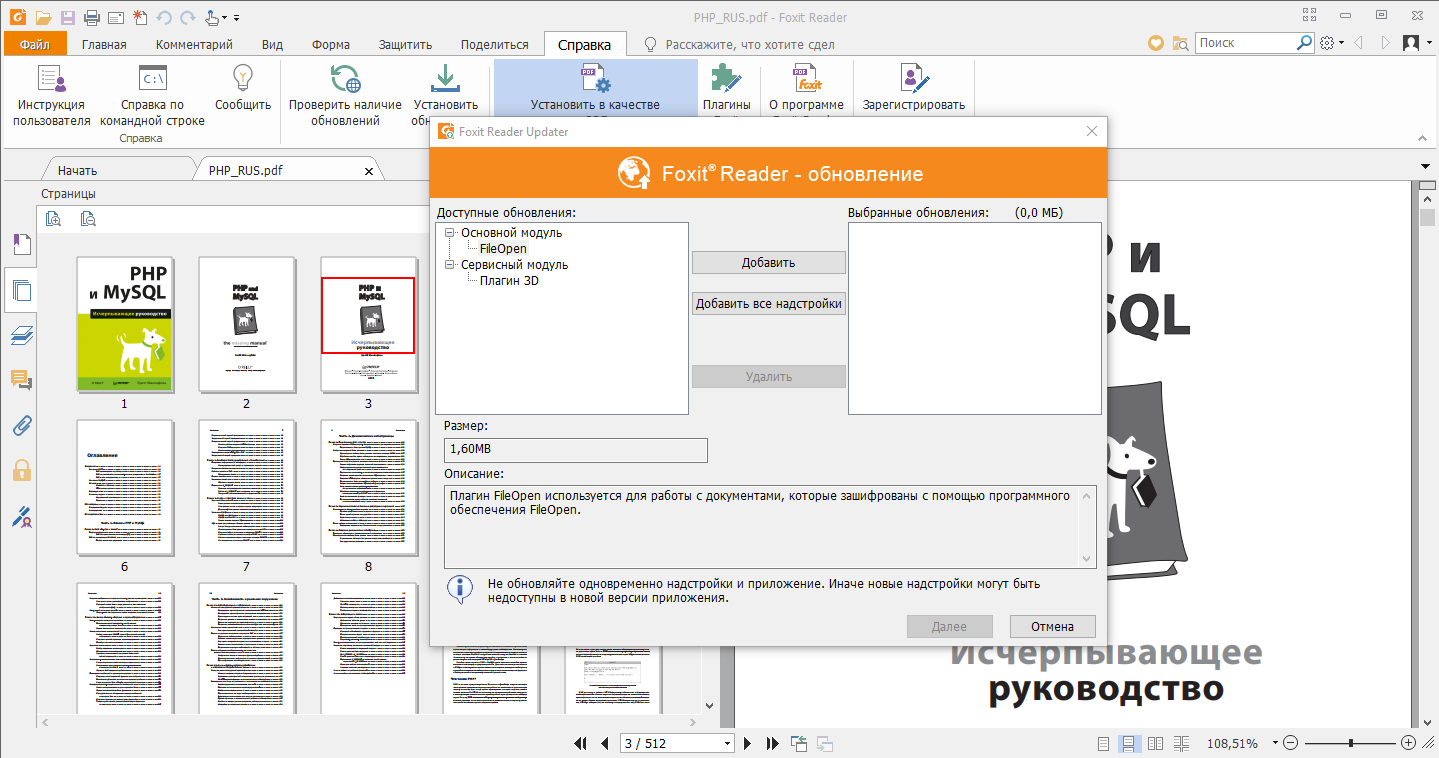1439x758 pixels.
Task: Open the Comments panel in left sidebar
Action: coord(21,380)
